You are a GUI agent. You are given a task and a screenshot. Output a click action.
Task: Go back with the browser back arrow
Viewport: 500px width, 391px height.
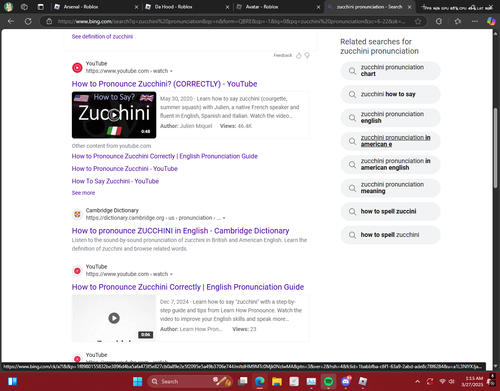coord(11,21)
